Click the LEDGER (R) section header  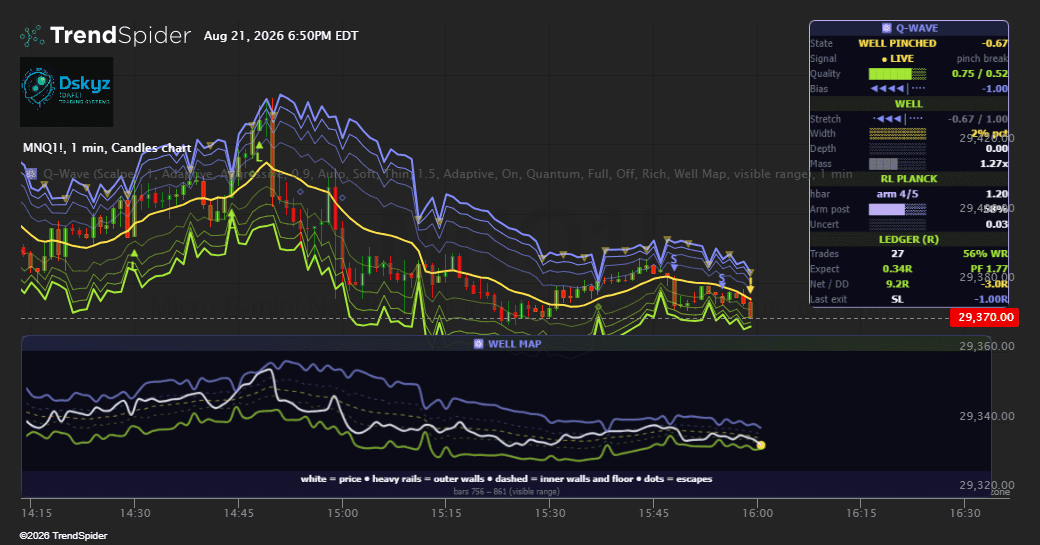[909, 239]
